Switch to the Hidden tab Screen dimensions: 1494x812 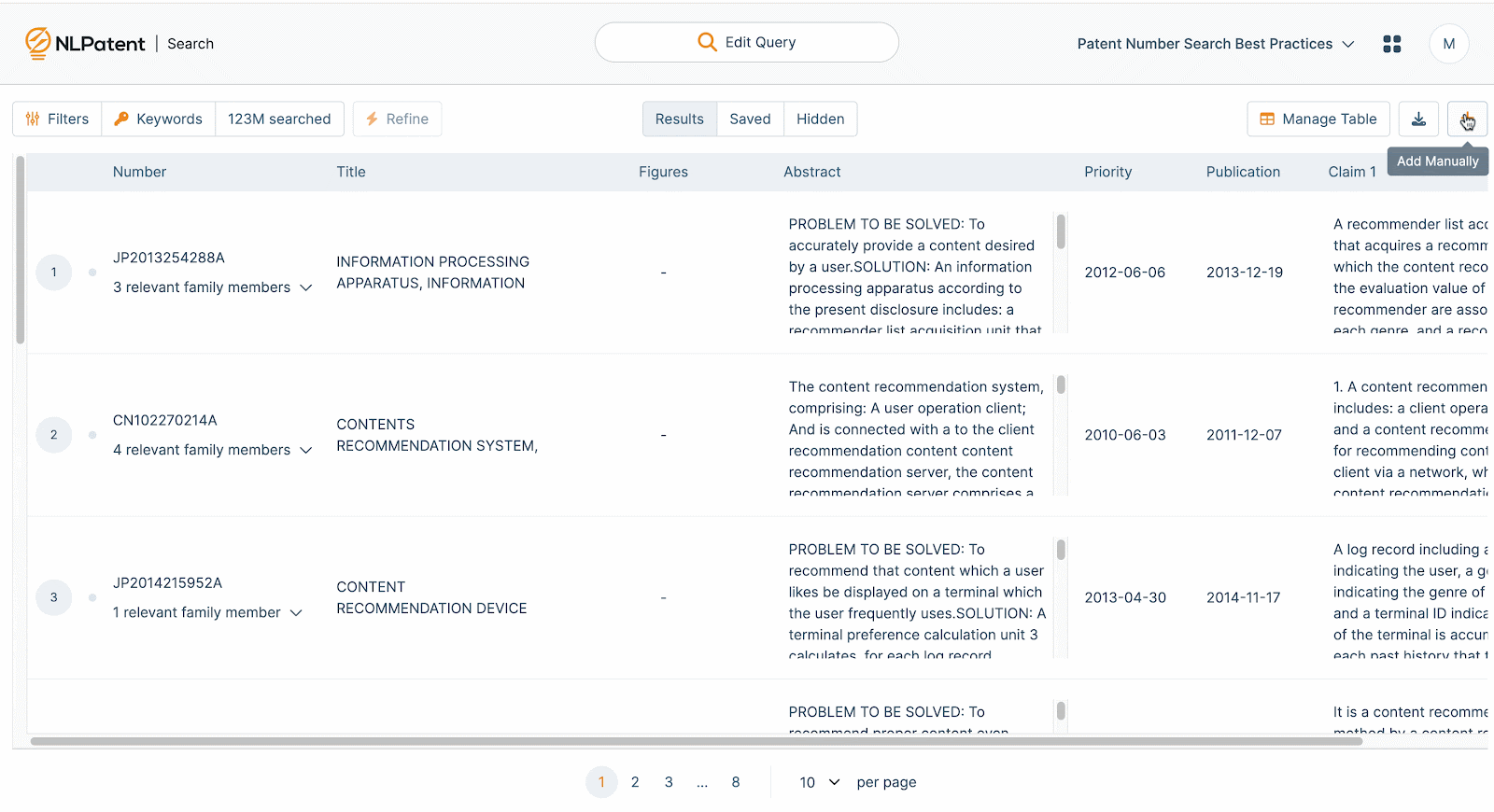pyautogui.click(x=820, y=119)
